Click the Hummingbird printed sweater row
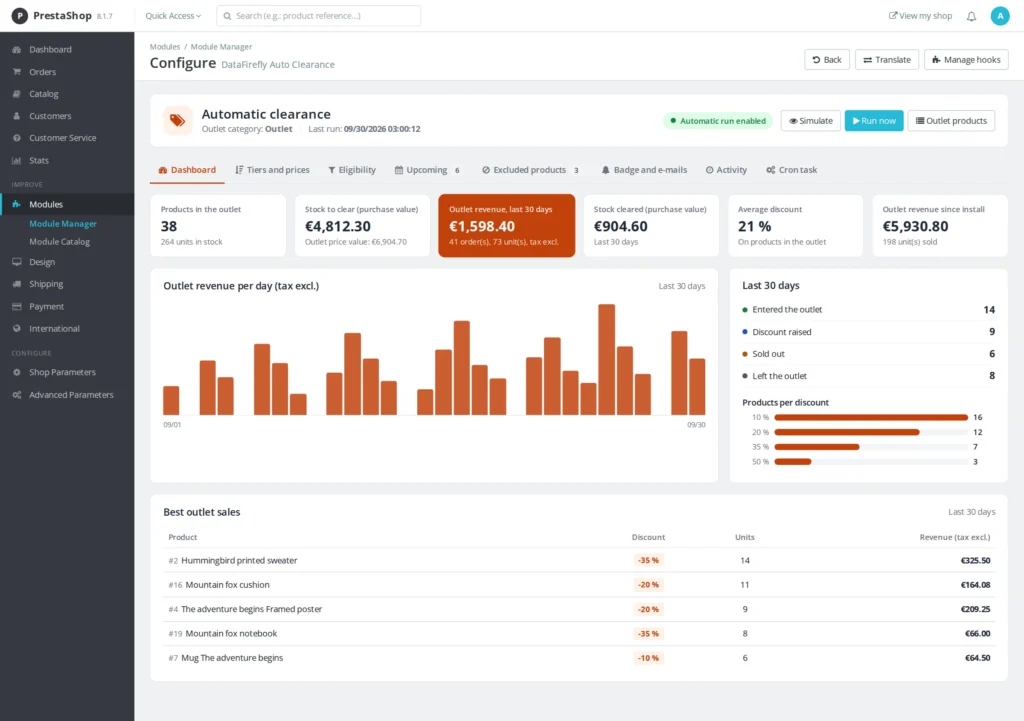1024x721 pixels. [579, 560]
